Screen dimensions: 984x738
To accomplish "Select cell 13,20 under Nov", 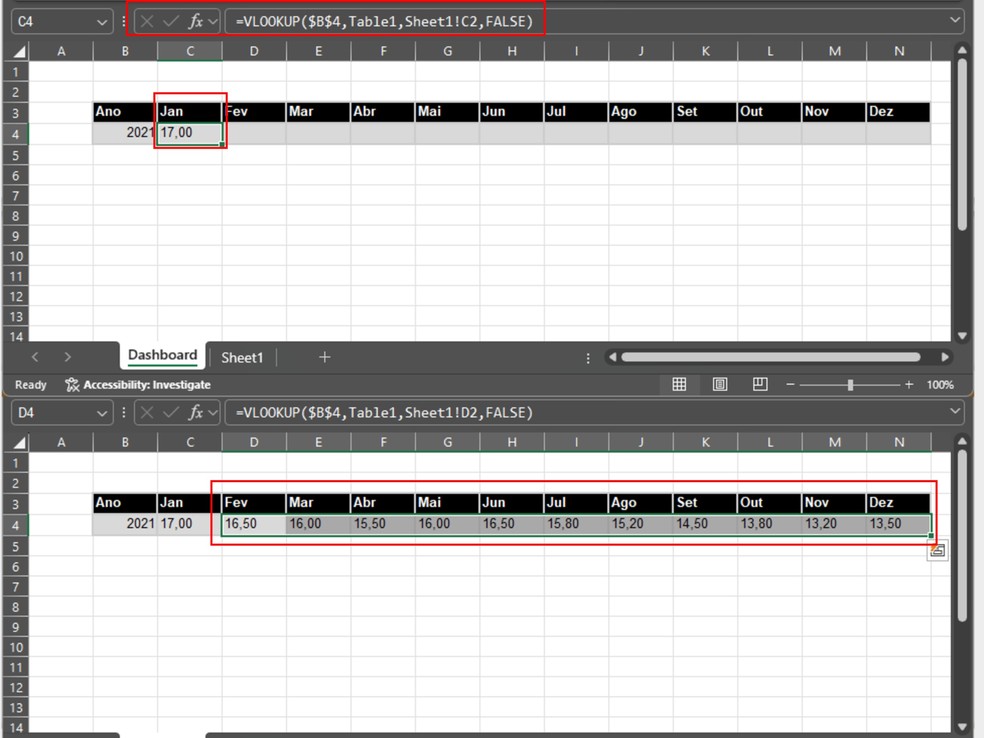I will click(834, 524).
